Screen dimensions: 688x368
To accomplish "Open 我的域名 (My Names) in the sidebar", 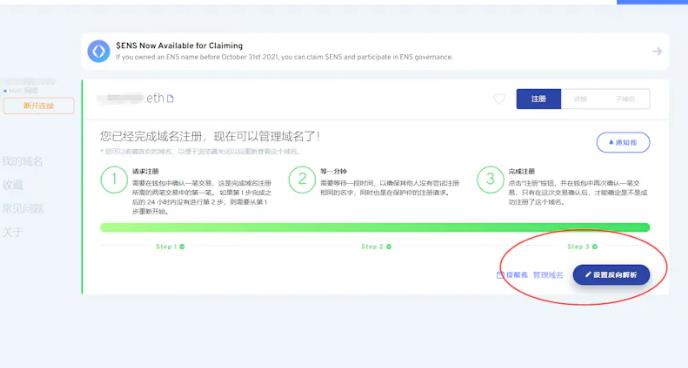I will 22,161.
